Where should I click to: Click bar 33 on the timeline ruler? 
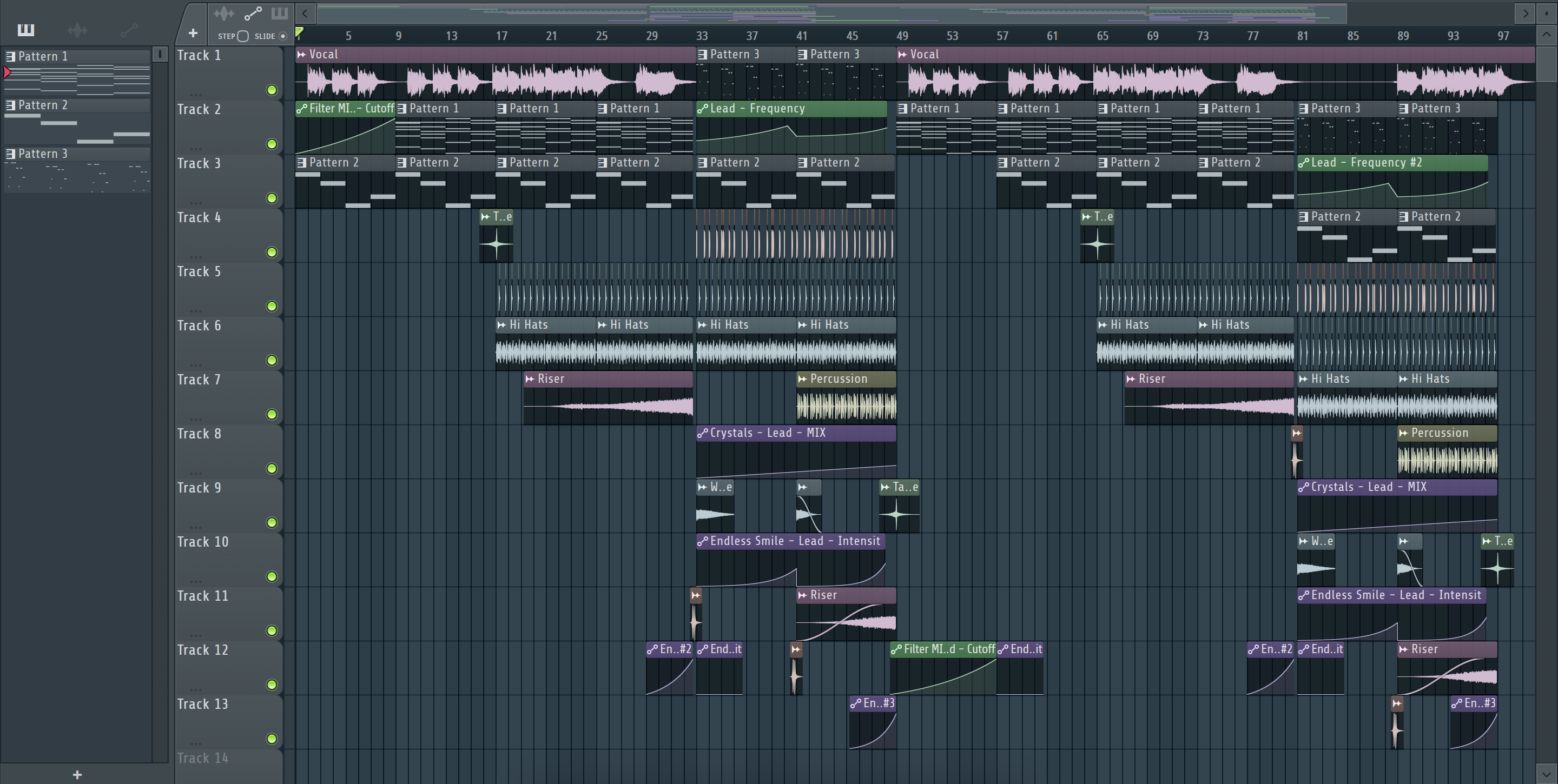click(702, 36)
